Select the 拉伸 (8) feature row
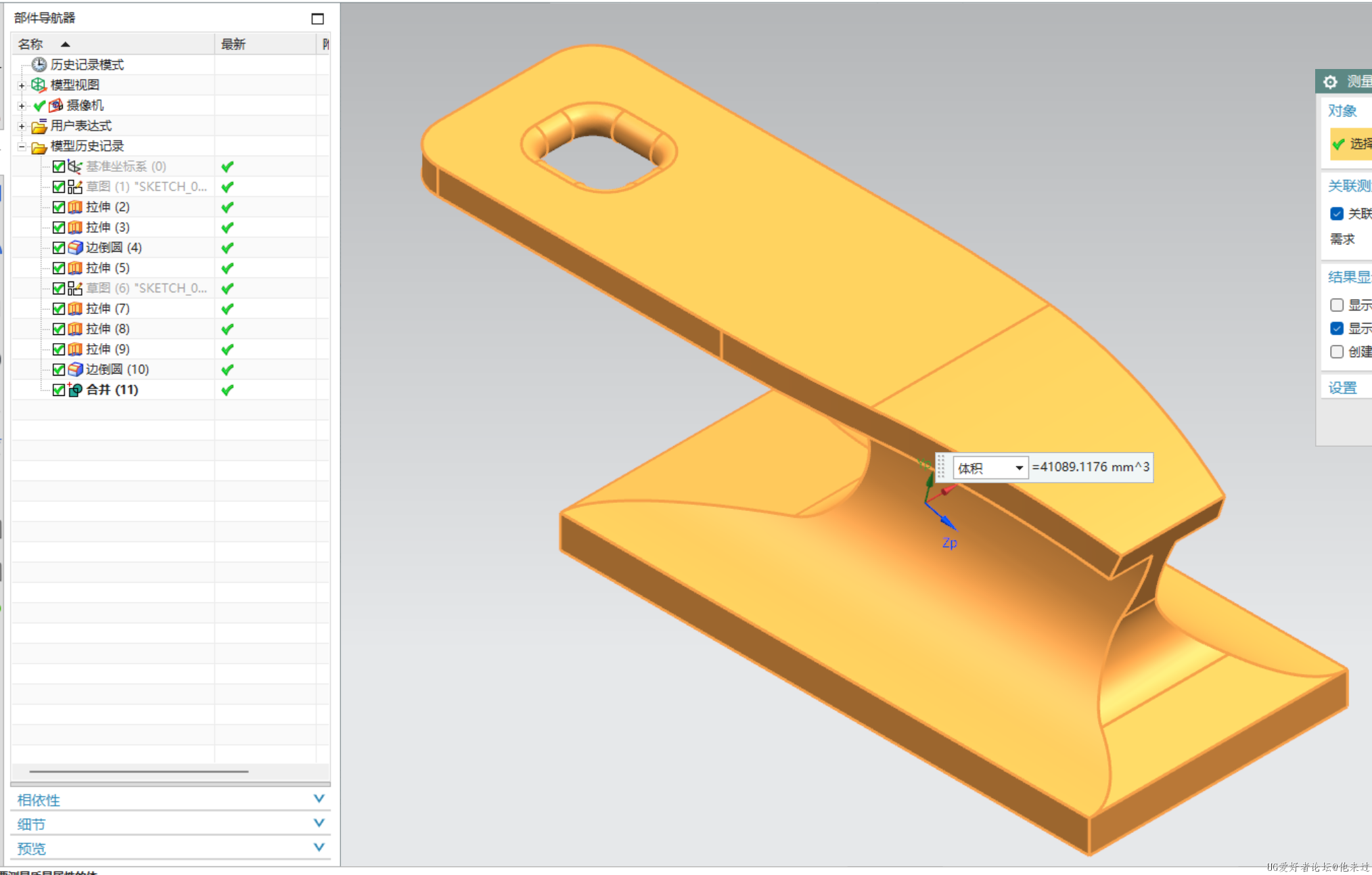The width and height of the screenshot is (1372, 875). pyautogui.click(x=170, y=329)
